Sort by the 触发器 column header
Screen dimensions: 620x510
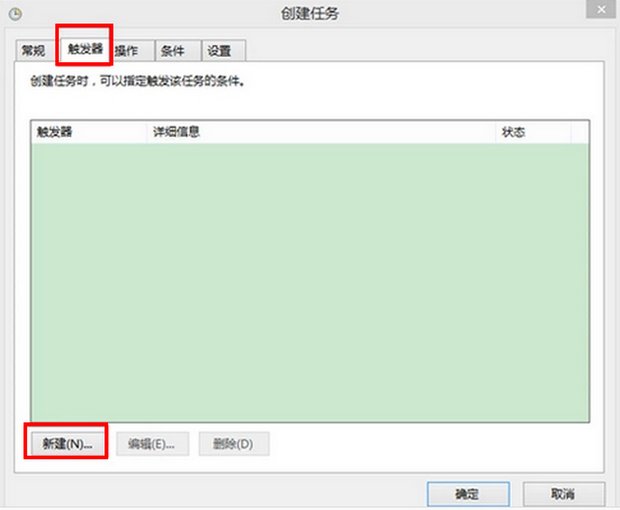point(89,132)
